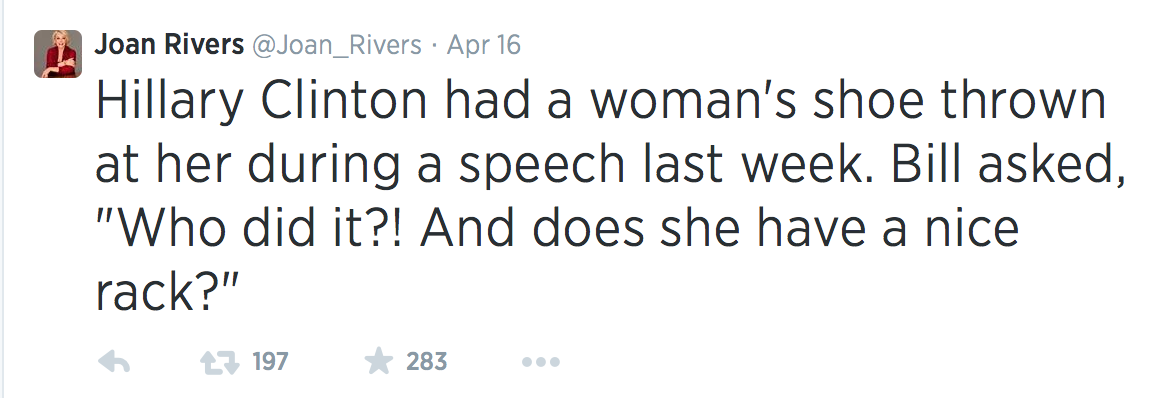View the 197 retweet count
The width and height of the screenshot is (1174, 398).
(270, 362)
